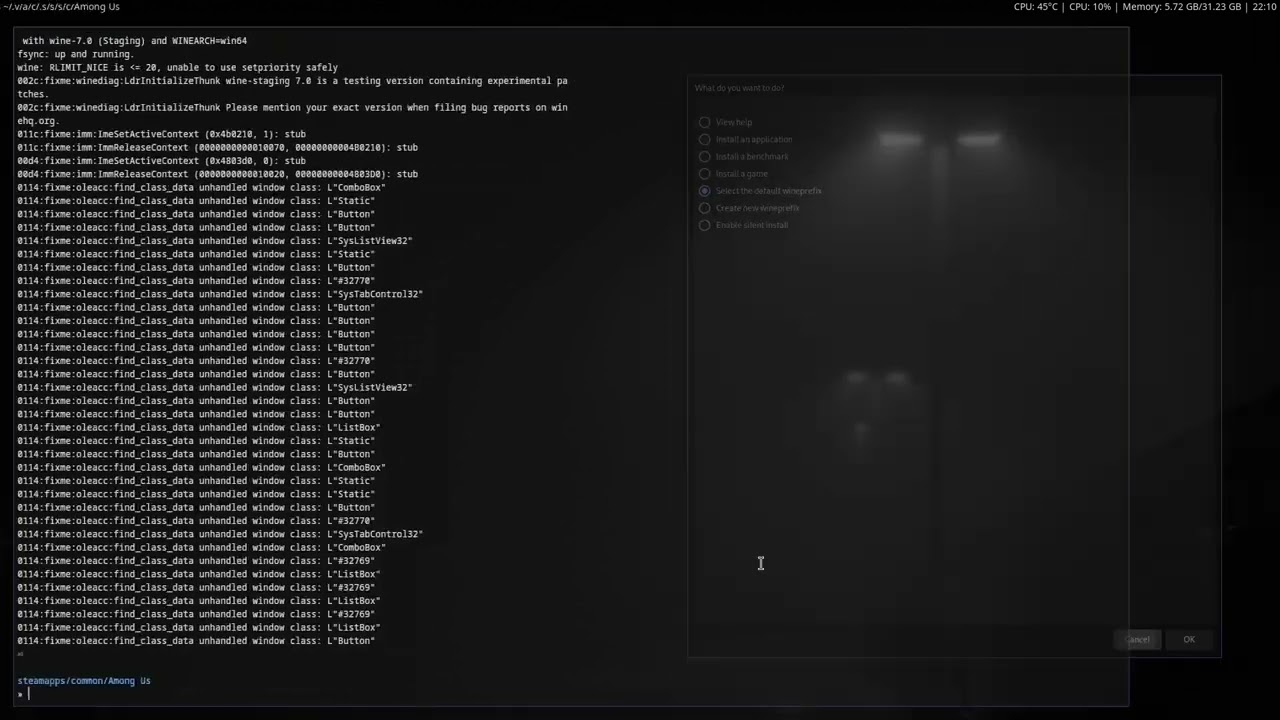Click the 22:10 clock in top bar
Viewport: 1280px width, 720px height.
[1264, 7]
